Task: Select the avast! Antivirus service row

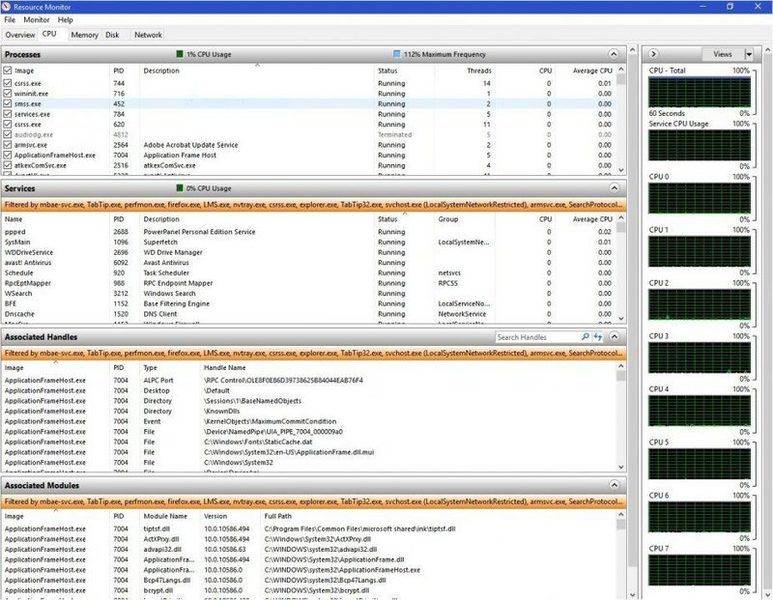Action: click(309, 263)
